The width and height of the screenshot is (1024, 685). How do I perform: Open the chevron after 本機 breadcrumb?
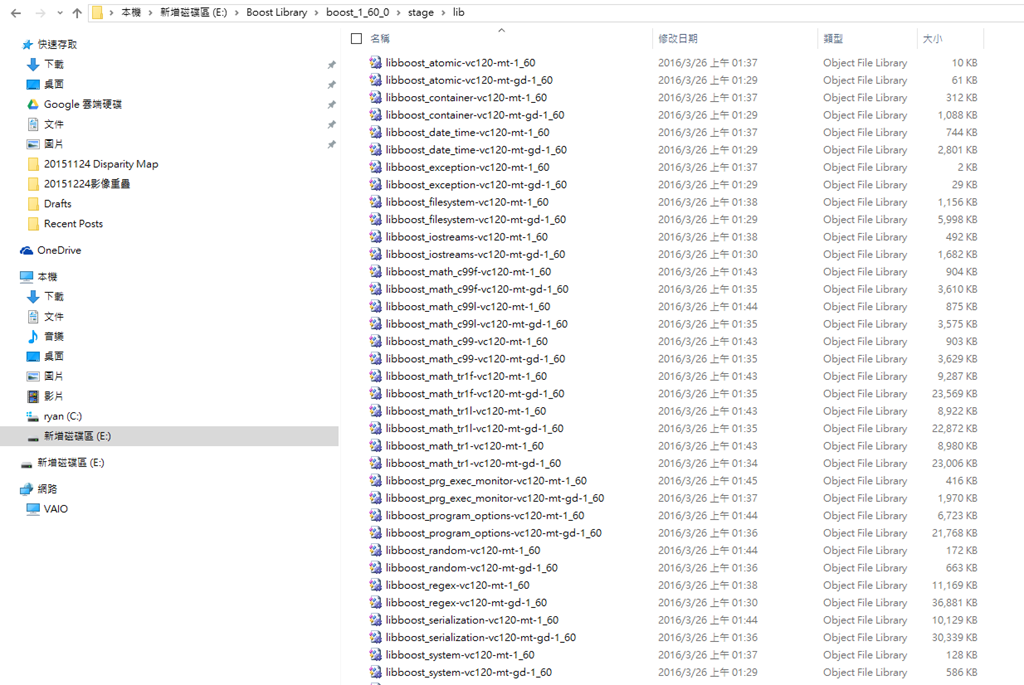pos(151,12)
